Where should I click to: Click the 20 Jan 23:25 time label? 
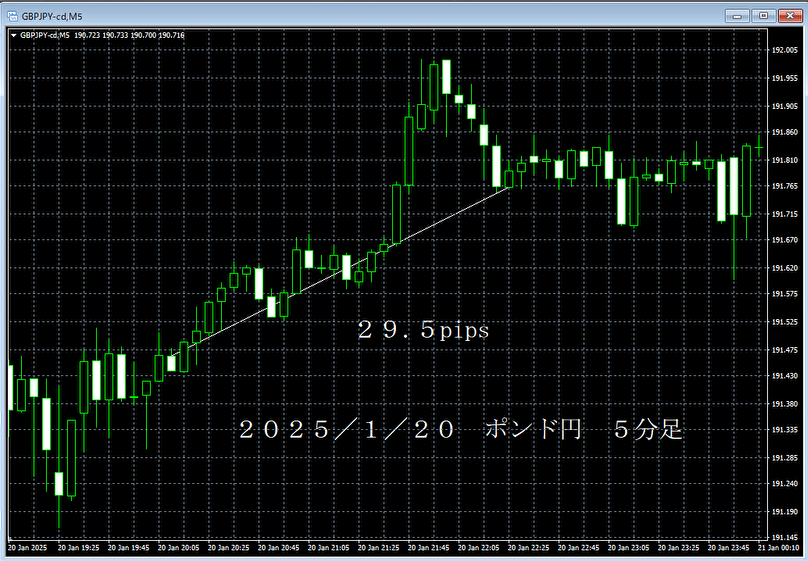click(x=678, y=548)
